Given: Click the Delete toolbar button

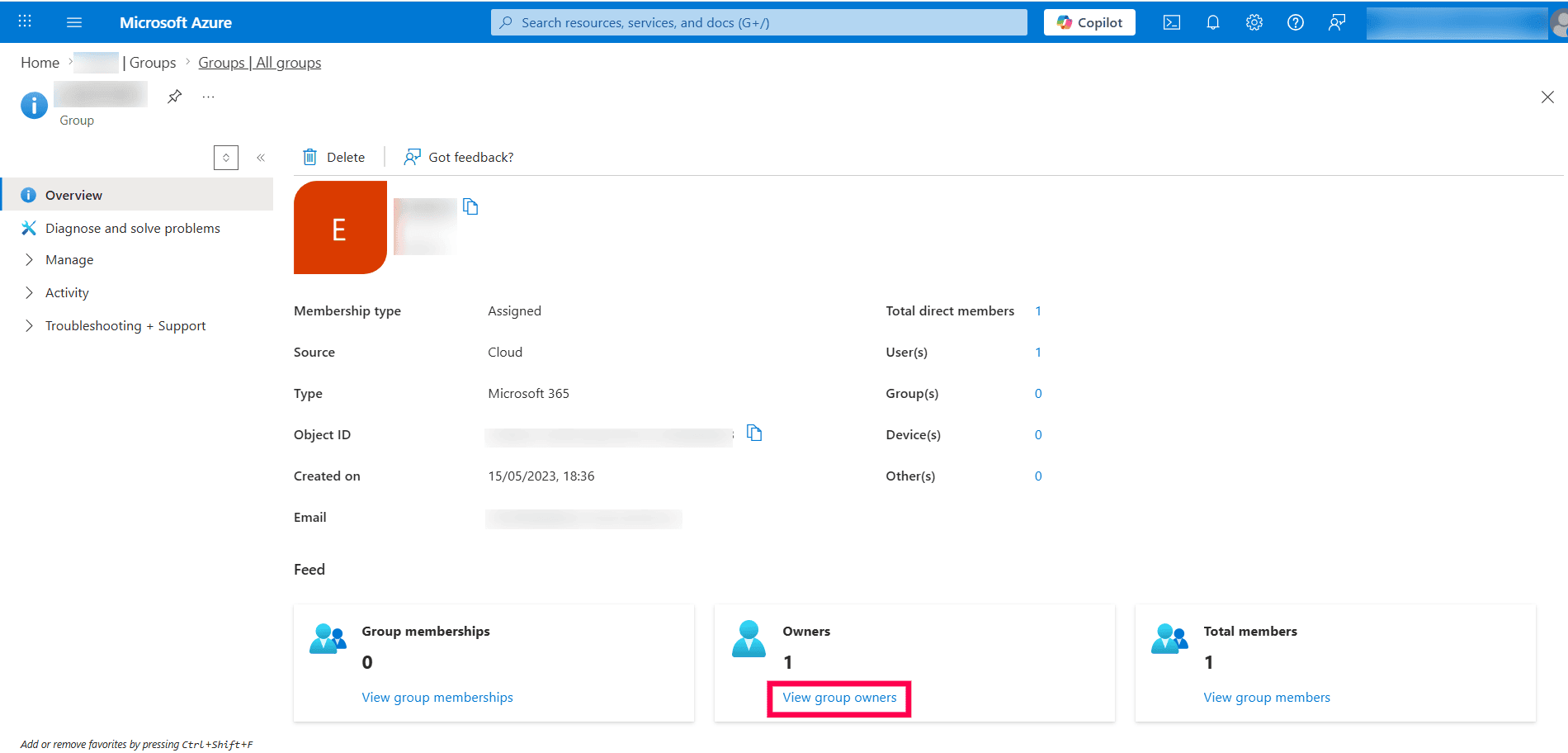Looking at the screenshot, I should pos(334,157).
